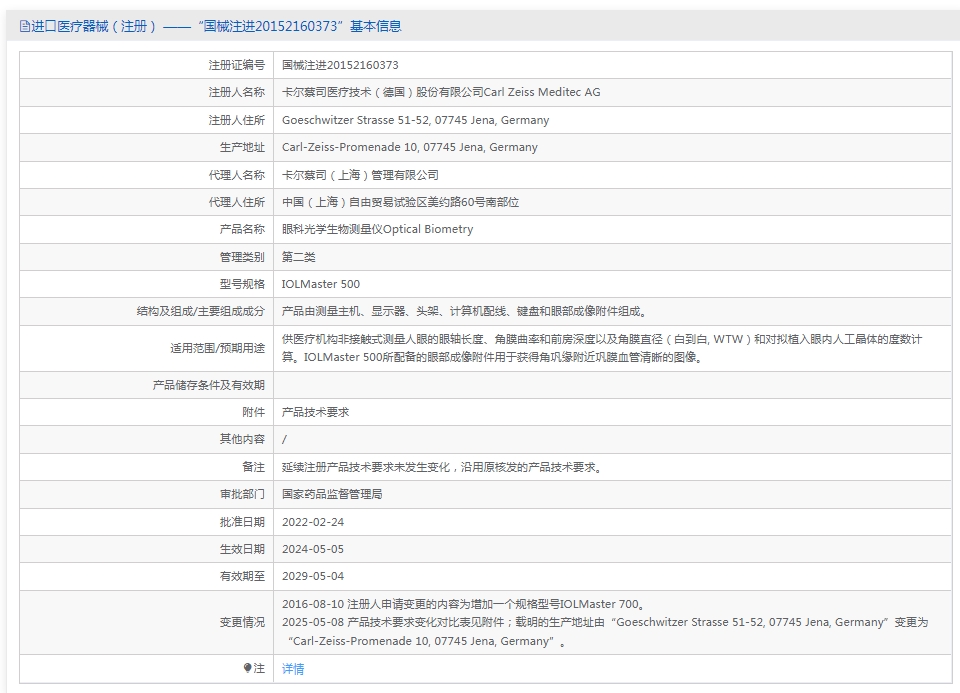Click the 生效日期 label

pos(242,549)
